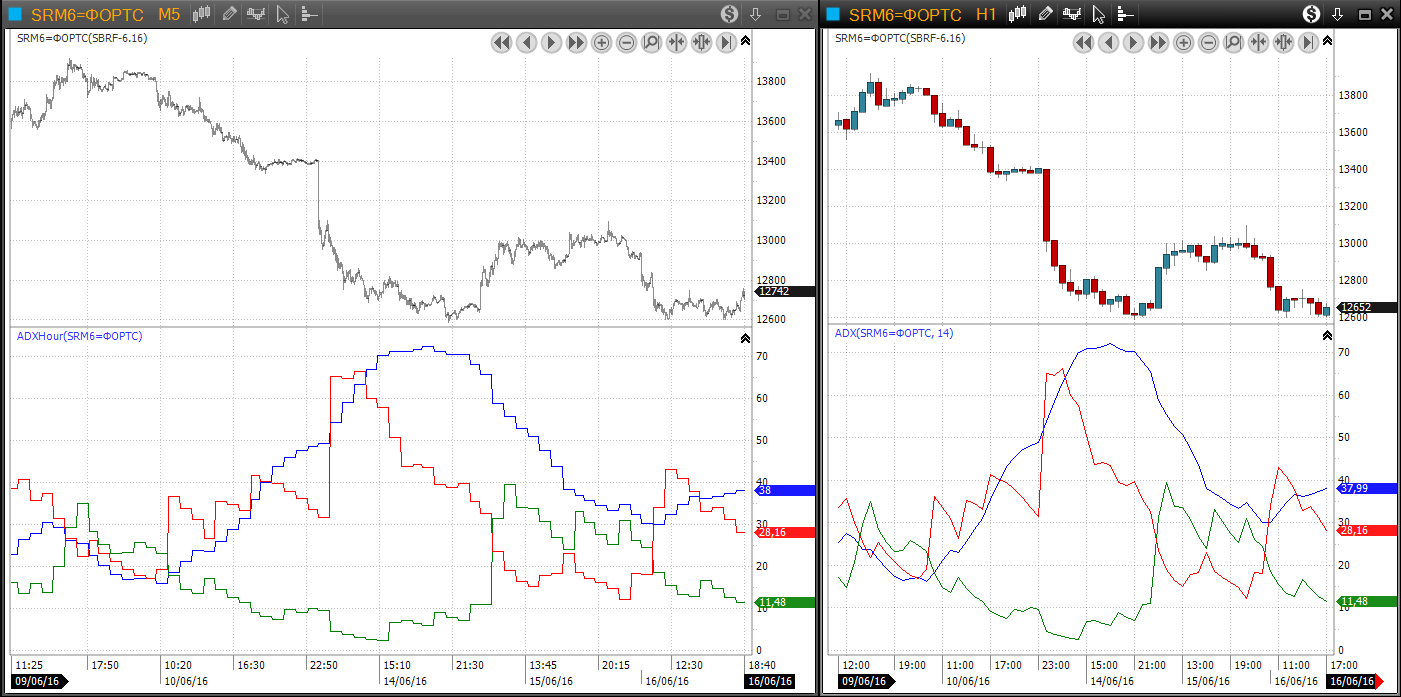Collapse the ADX 14 indicator panel in H1
This screenshot has height=697, width=1401.
pyautogui.click(x=1327, y=335)
